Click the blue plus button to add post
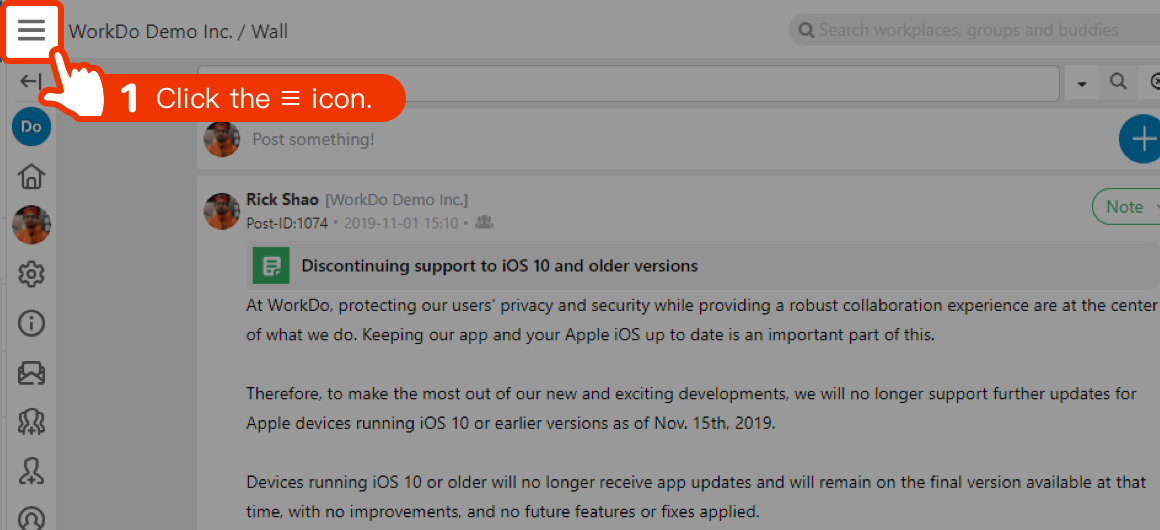Image resolution: width=1160 pixels, height=530 pixels. coord(1141,138)
